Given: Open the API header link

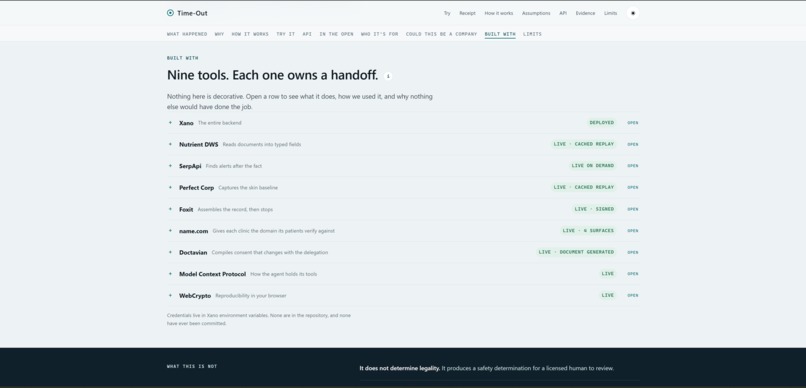Looking at the screenshot, I should point(563,13).
